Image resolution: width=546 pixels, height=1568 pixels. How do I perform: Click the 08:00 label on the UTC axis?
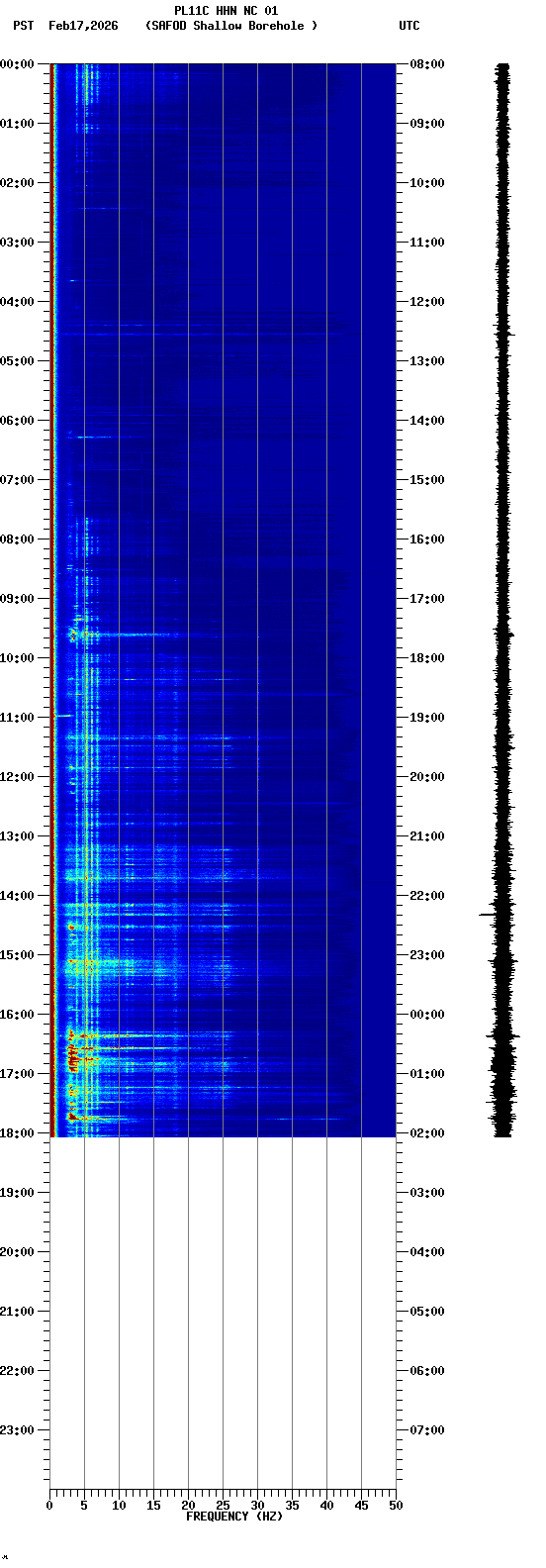pos(427,64)
